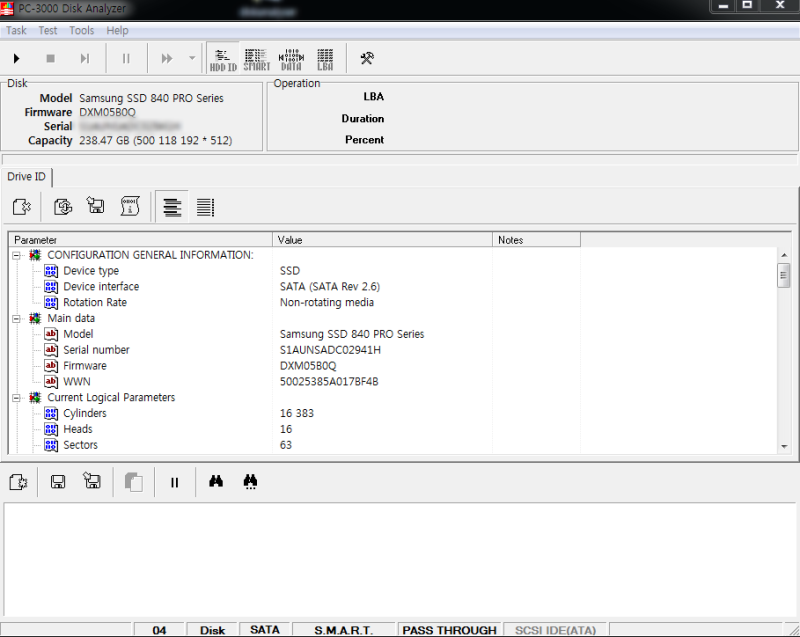Click the log save floppy icon

(58, 482)
